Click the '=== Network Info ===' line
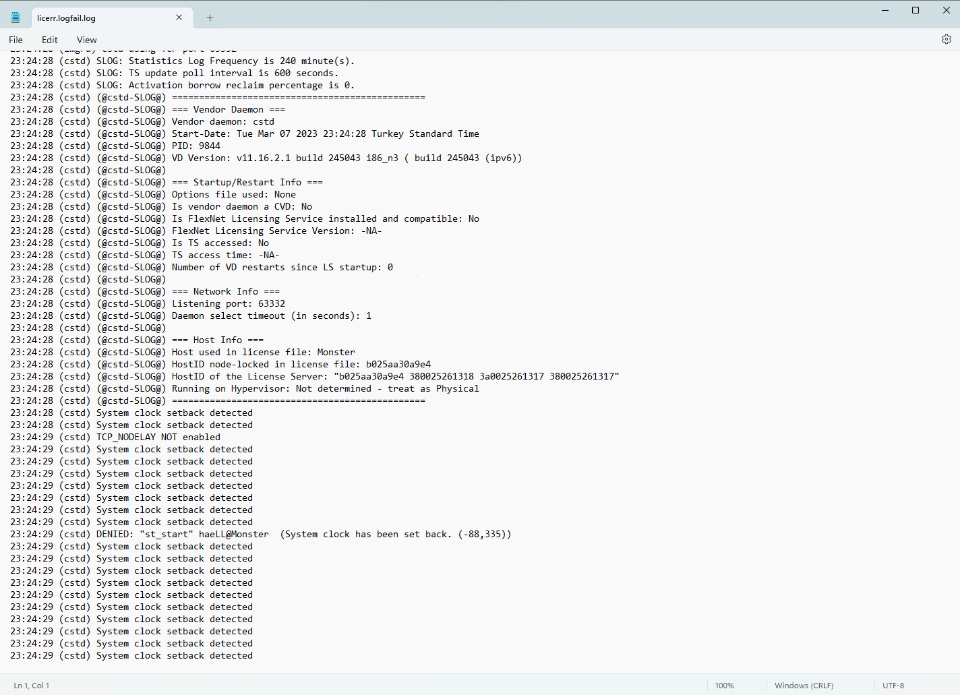 click(145, 291)
